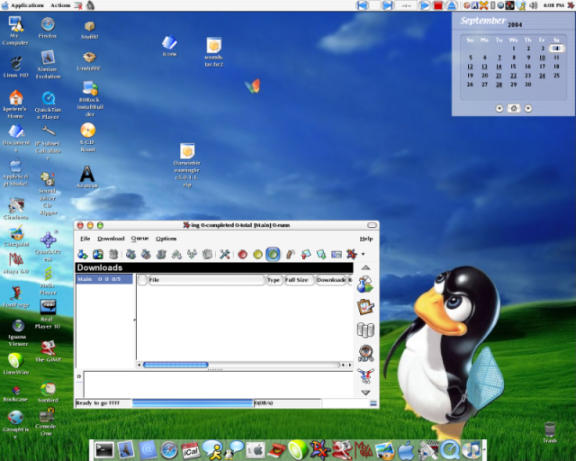
Task: Open The GIMP desktop icon
Action: [48, 351]
